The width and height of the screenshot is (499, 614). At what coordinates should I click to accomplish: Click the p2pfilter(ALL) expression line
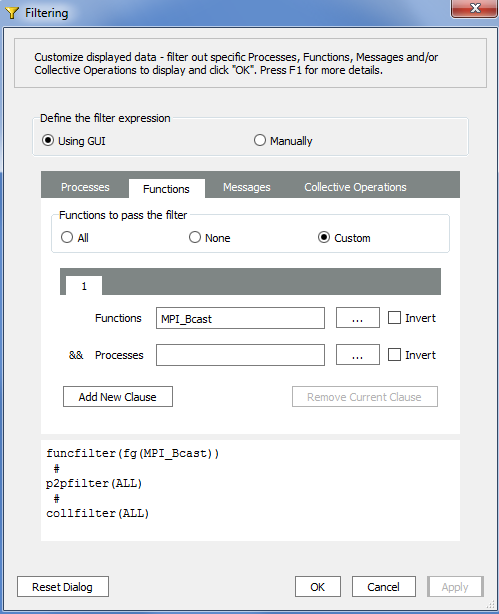[x=94, y=484]
